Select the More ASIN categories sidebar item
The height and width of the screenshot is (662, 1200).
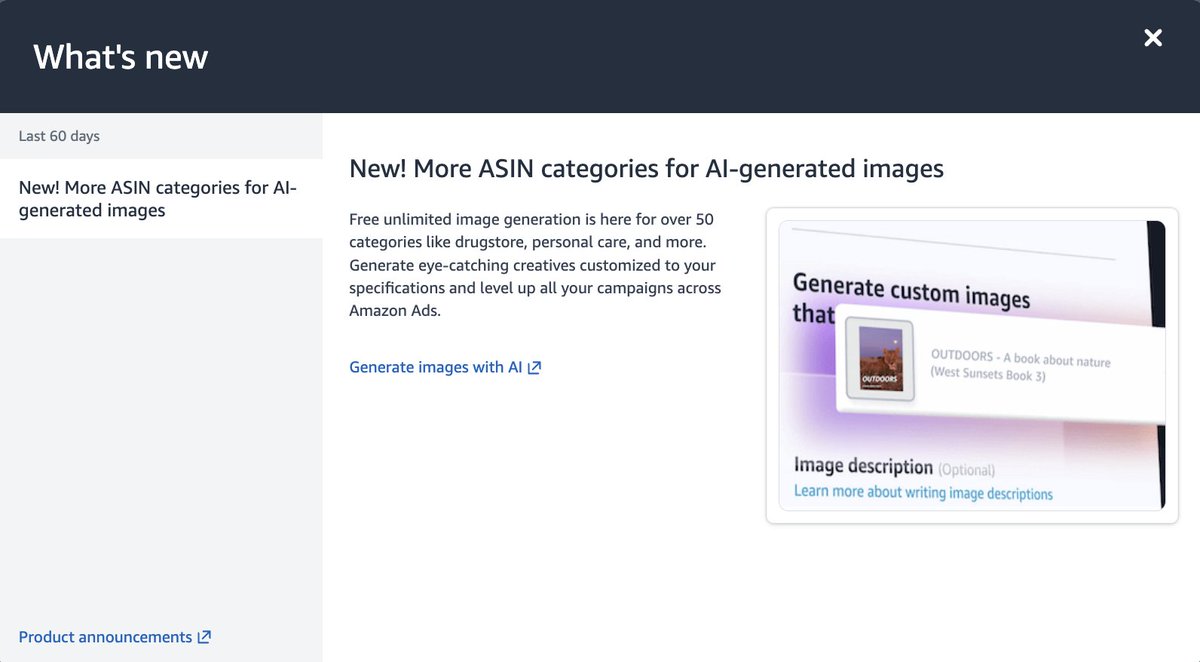pos(161,199)
